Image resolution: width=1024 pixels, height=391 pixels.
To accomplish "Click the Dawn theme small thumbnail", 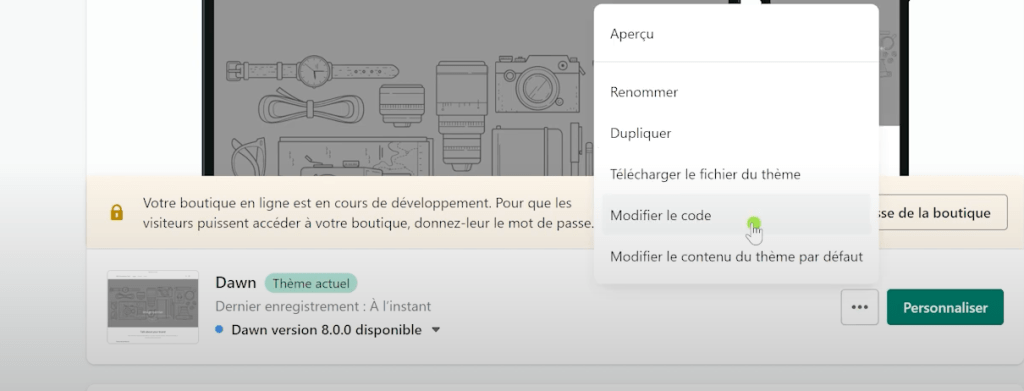I will click(153, 307).
